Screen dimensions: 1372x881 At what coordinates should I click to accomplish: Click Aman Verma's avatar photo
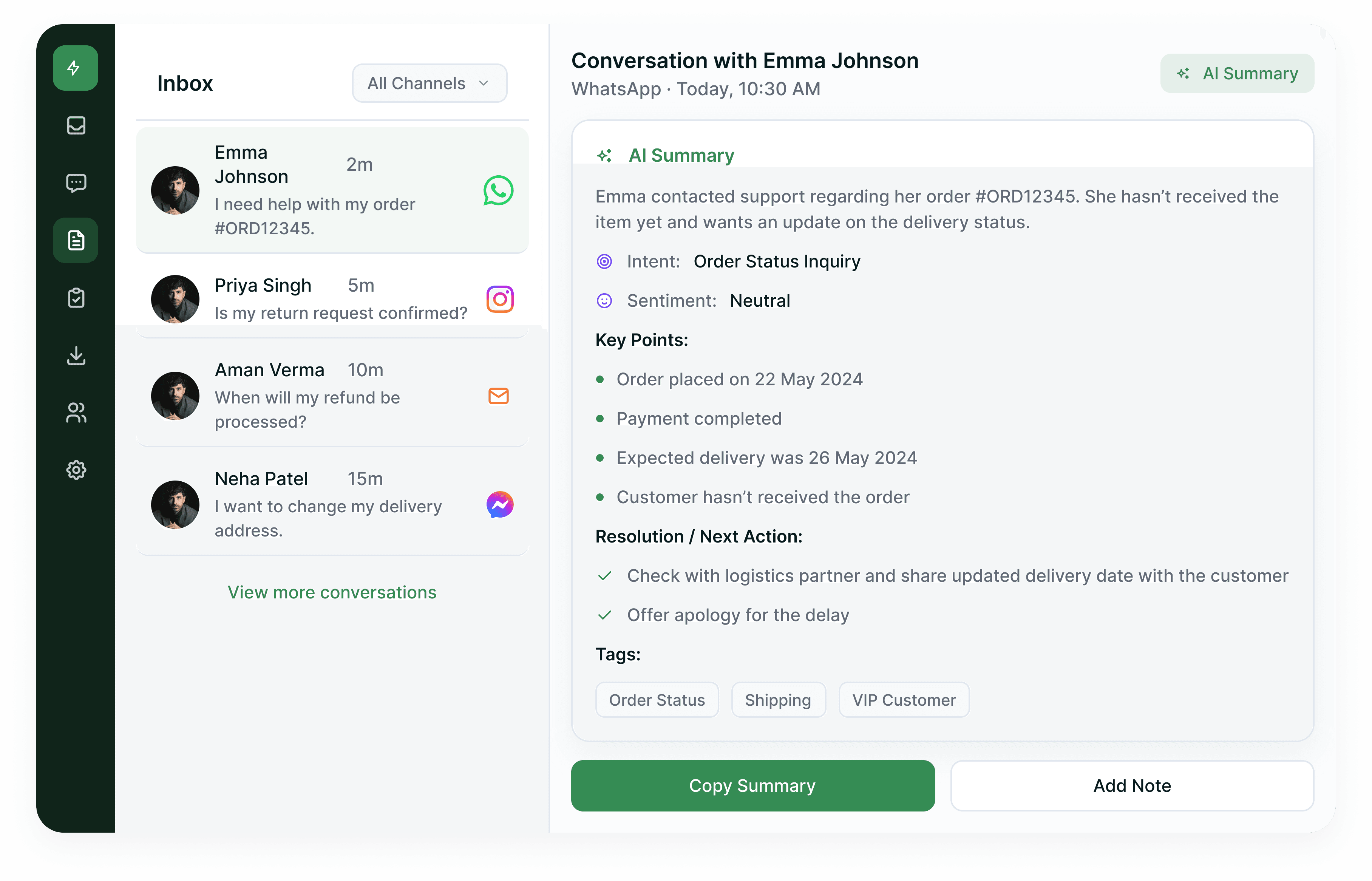coord(175,396)
